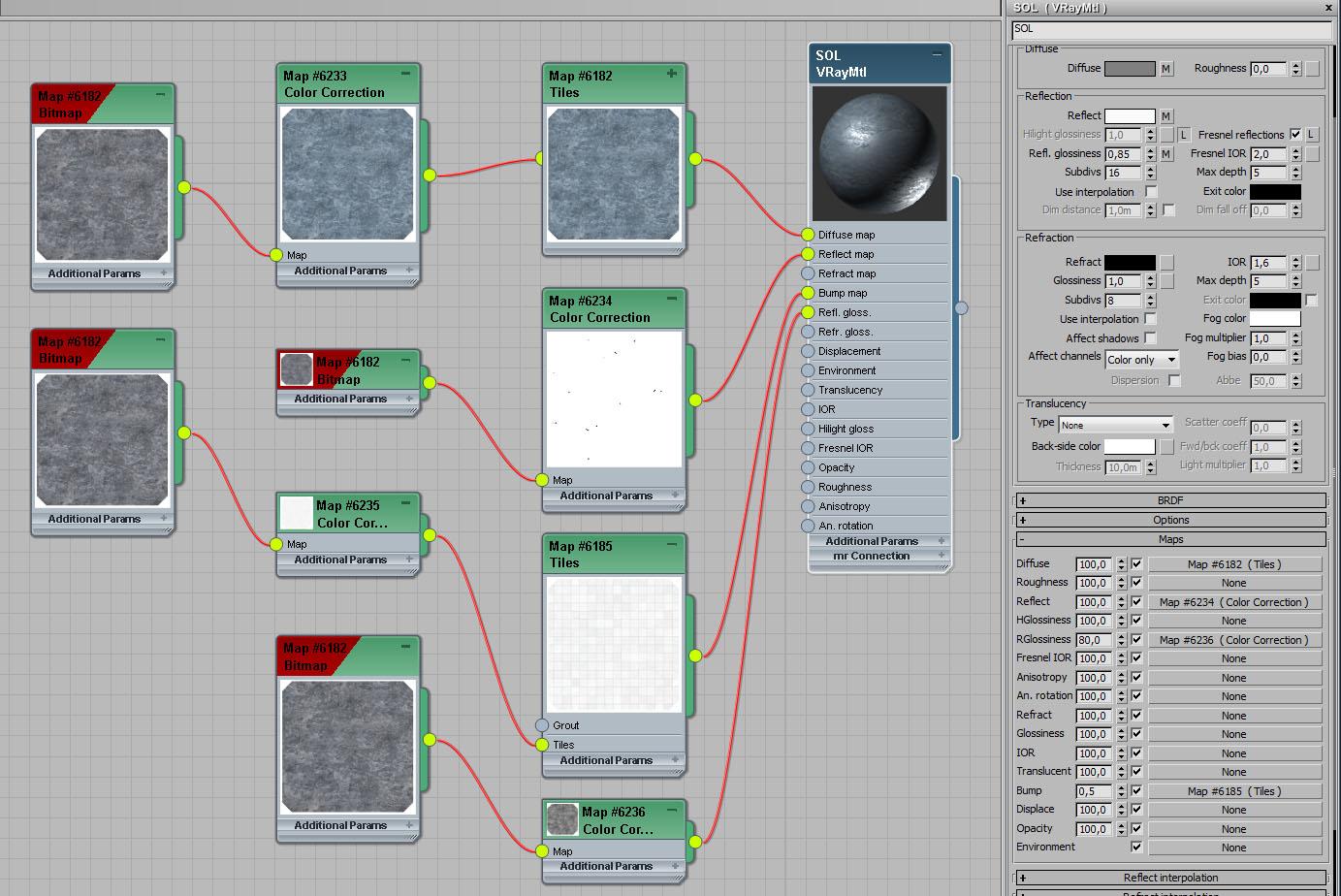Open the Translucency Type dropdown
This screenshot has width=1341, height=896.
[x=1115, y=426]
